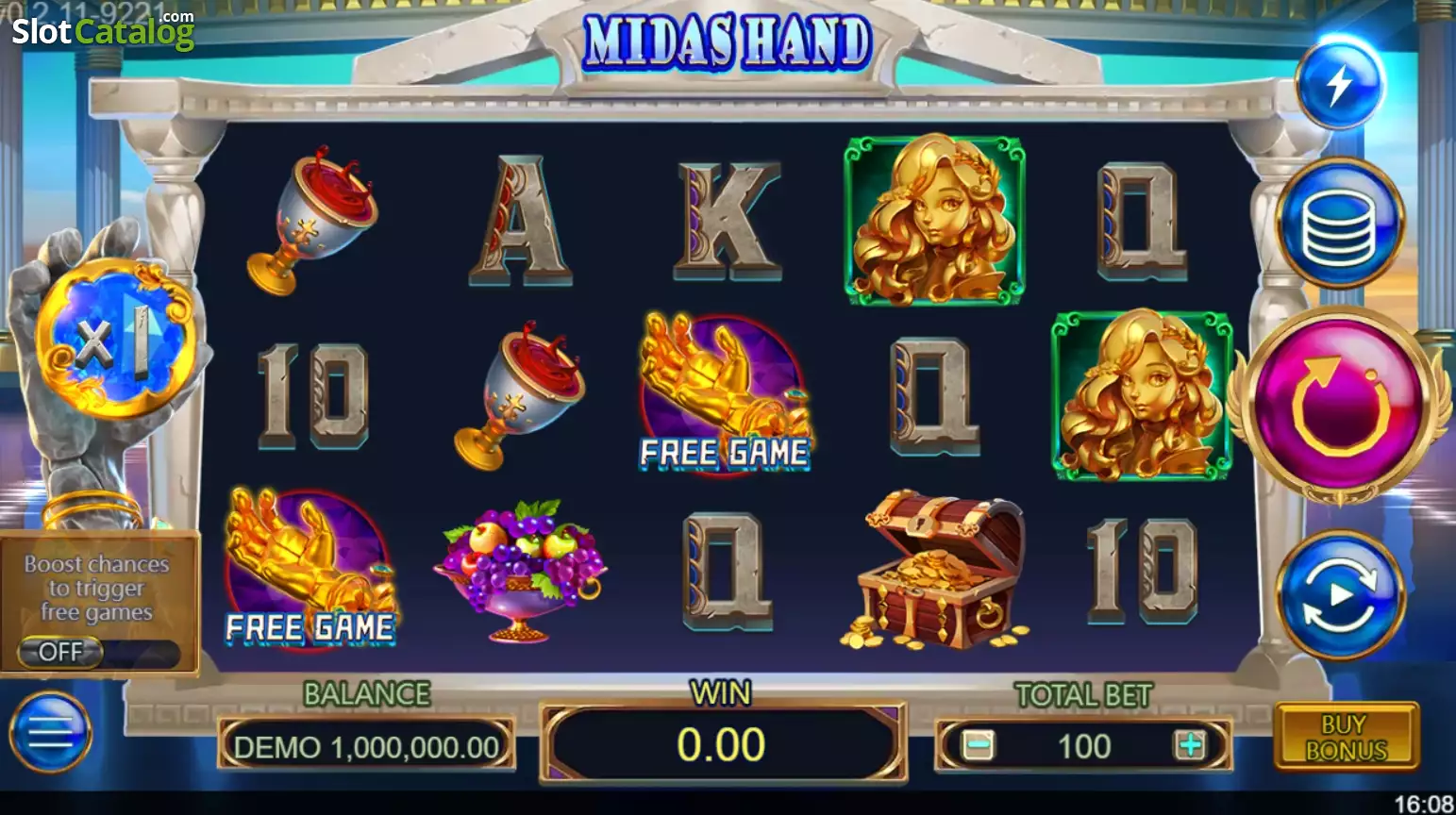
Task: Click the lightning bolt turbo spin icon
Action: point(1340,85)
